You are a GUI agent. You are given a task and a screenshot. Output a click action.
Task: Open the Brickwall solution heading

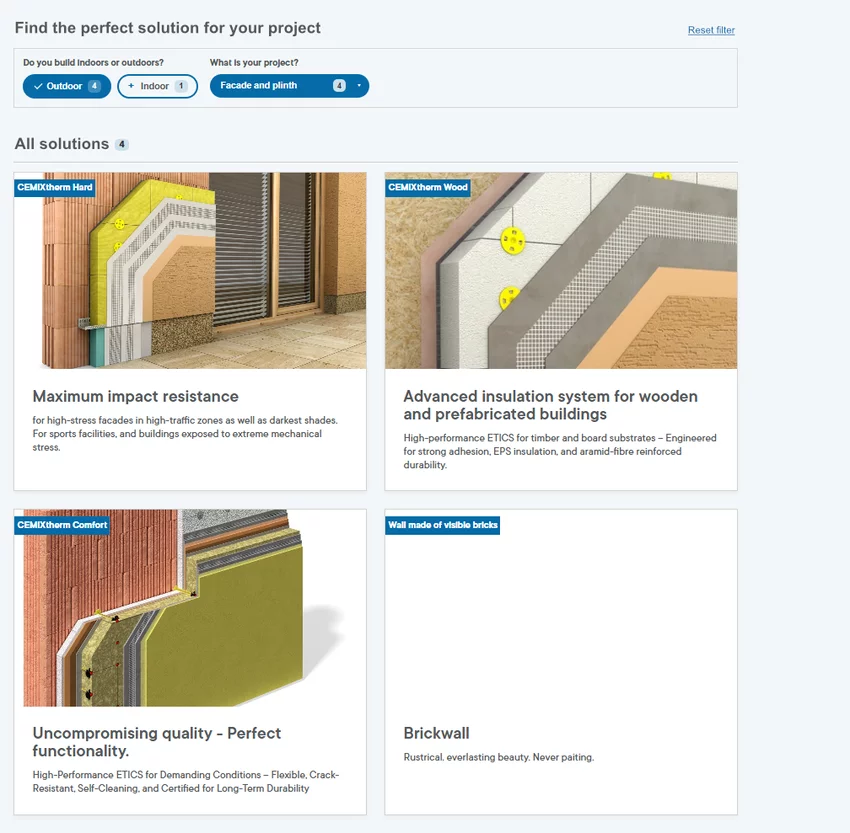[x=436, y=733]
